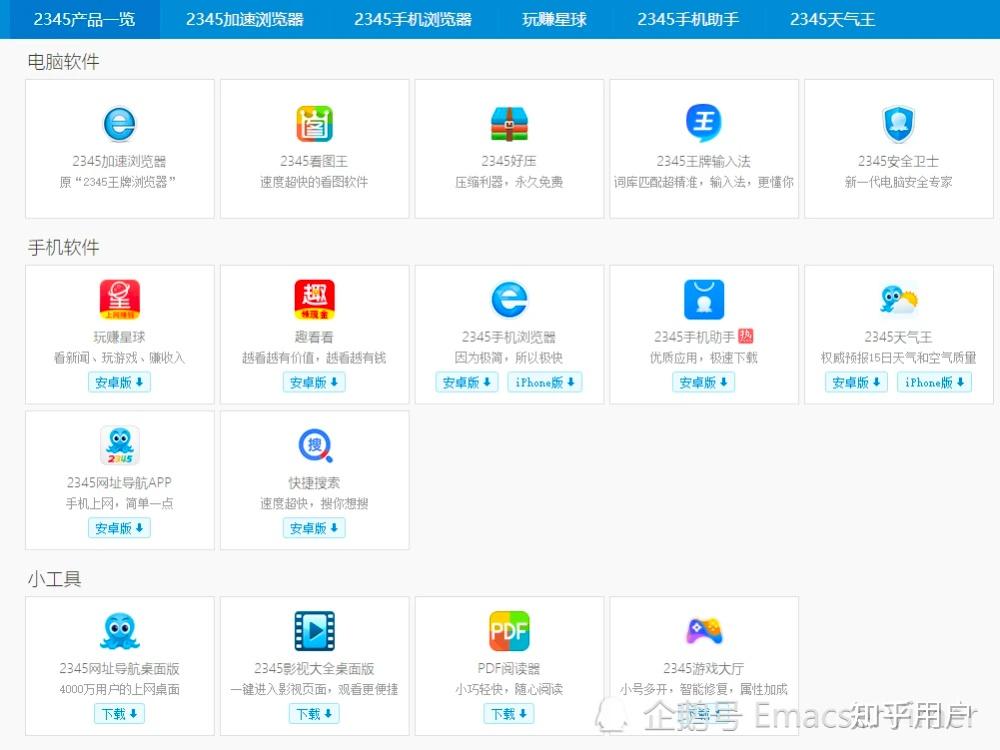1000x750 pixels.
Task: Download 2345网址导航APP 安卓版
Action: [x=119, y=528]
